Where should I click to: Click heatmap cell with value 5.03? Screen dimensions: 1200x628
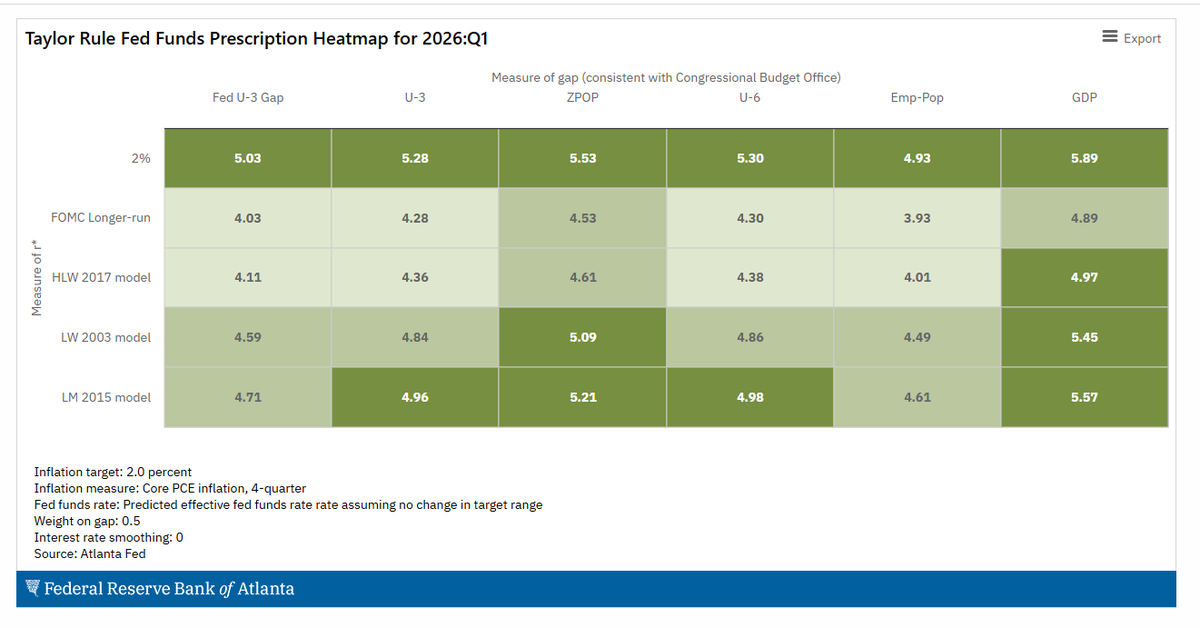pos(248,158)
